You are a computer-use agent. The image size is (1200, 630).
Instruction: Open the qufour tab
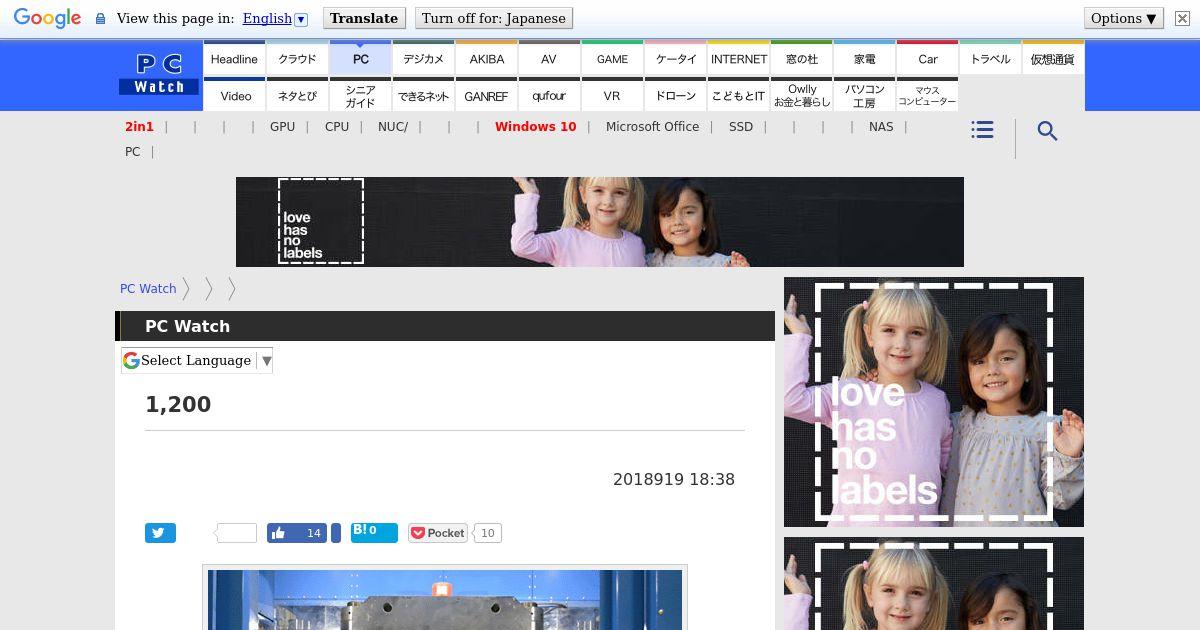click(x=549, y=95)
